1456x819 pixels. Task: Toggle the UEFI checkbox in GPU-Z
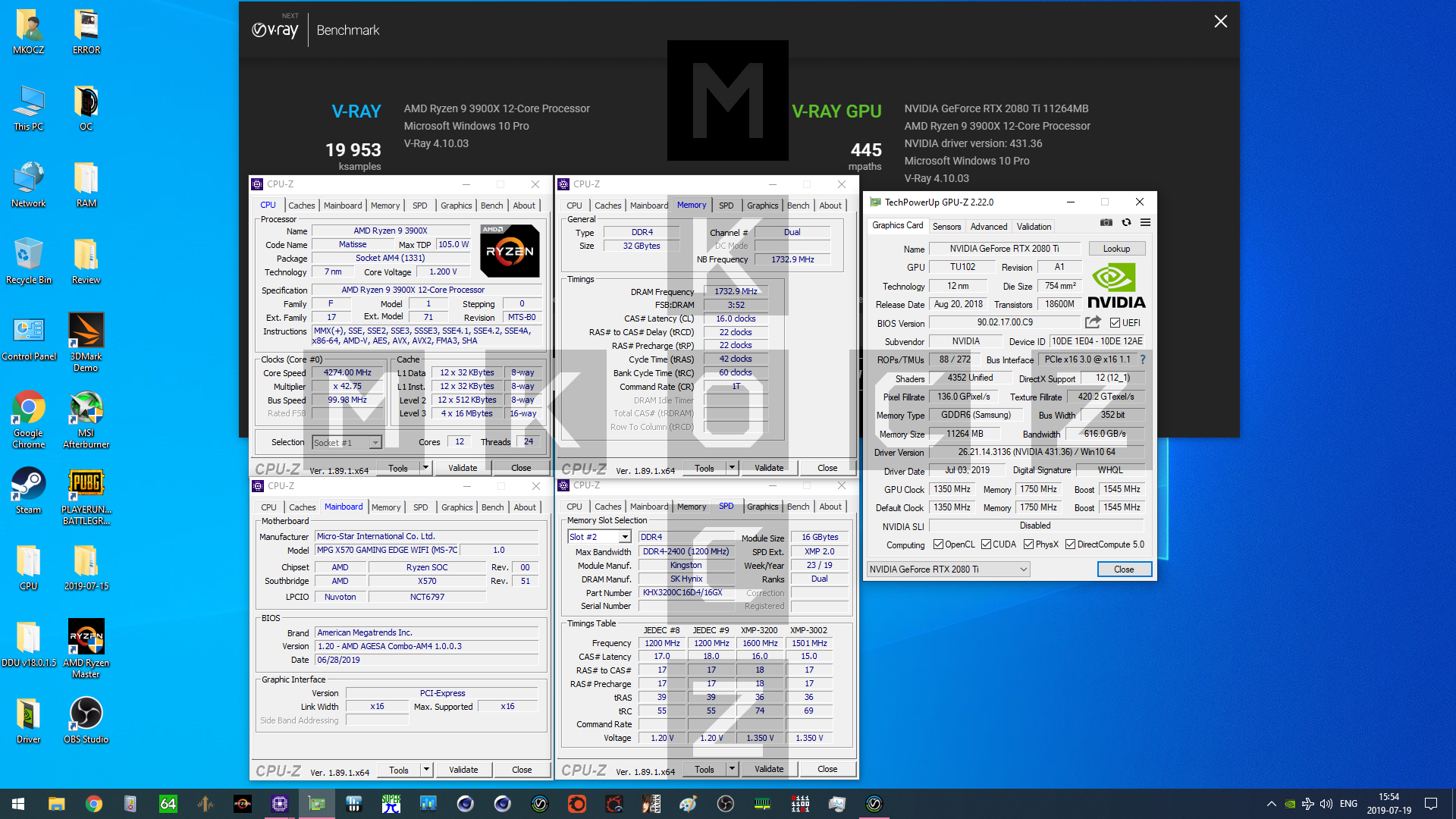pyautogui.click(x=1115, y=322)
